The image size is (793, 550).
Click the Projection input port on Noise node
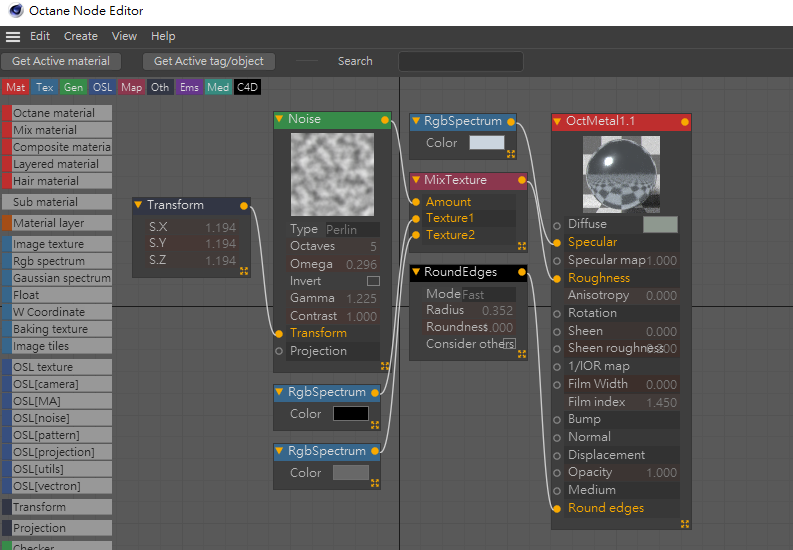279,351
